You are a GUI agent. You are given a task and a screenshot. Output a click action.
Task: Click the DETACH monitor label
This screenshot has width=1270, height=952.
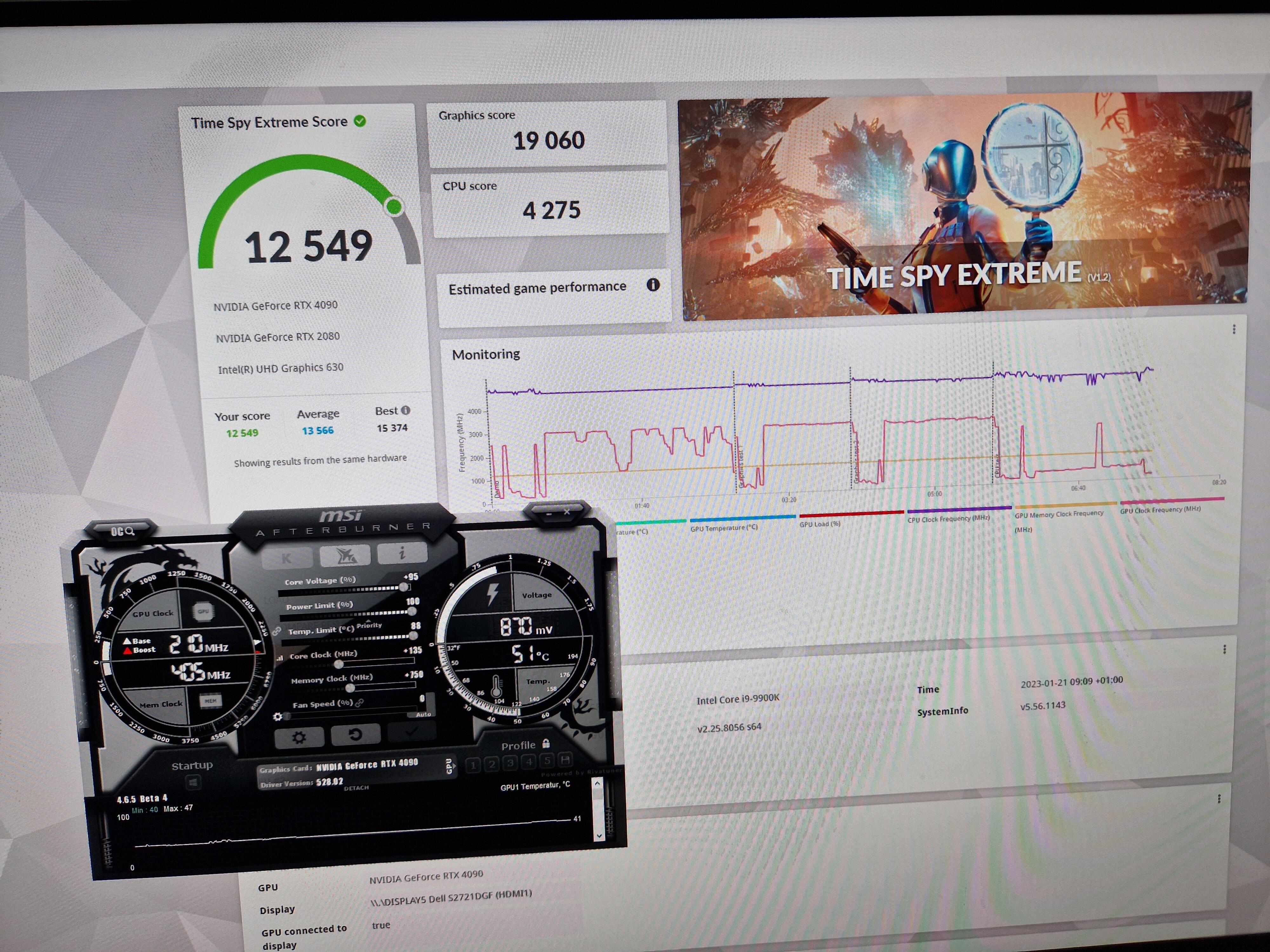356,788
